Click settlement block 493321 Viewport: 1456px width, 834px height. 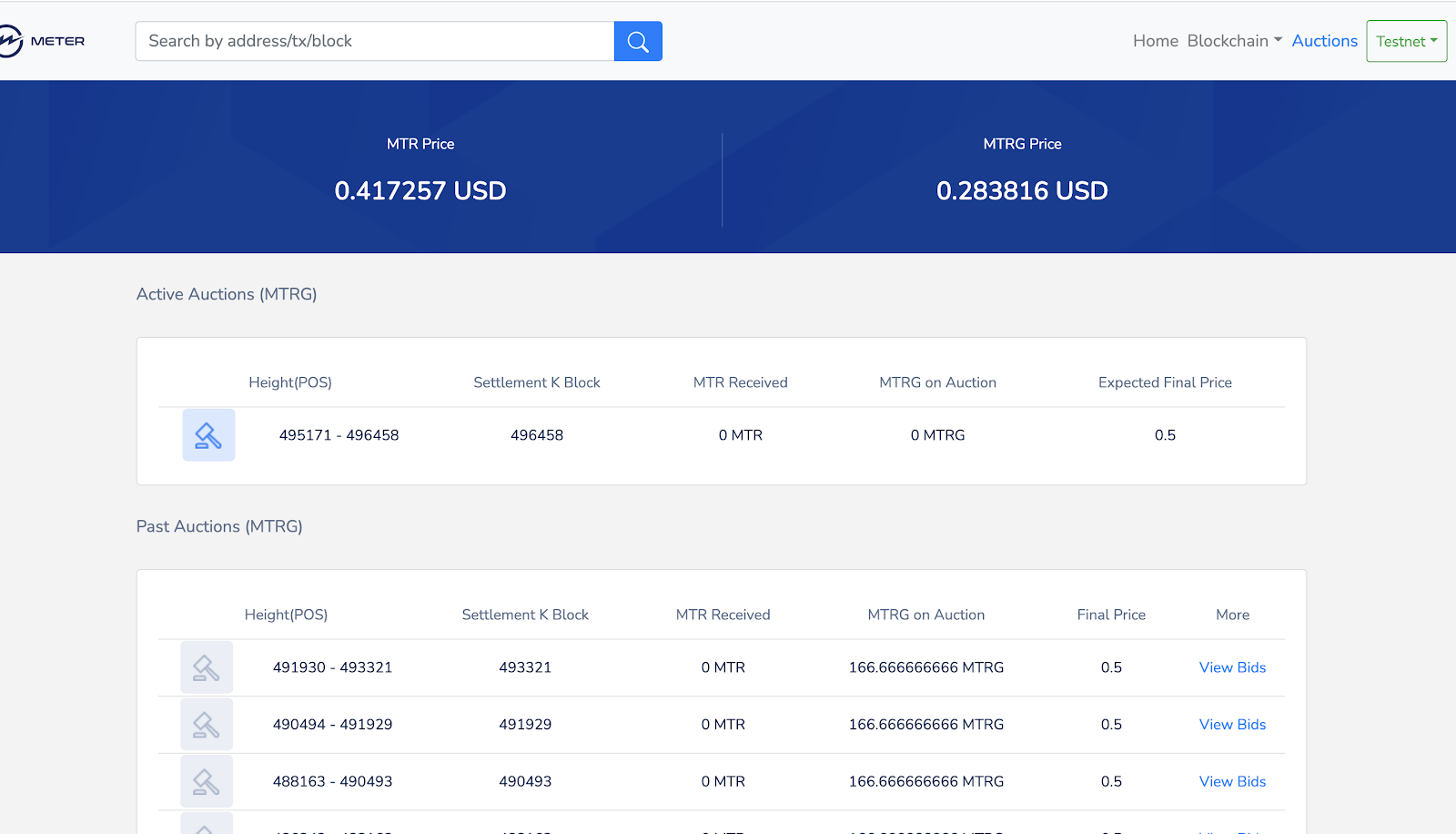pyautogui.click(x=525, y=667)
